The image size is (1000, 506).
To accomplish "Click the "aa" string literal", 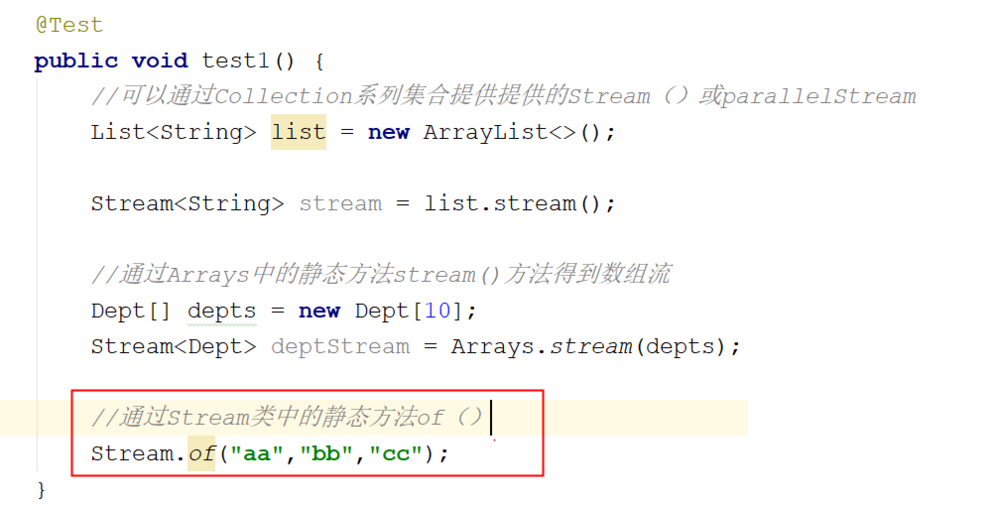I will coord(257,454).
